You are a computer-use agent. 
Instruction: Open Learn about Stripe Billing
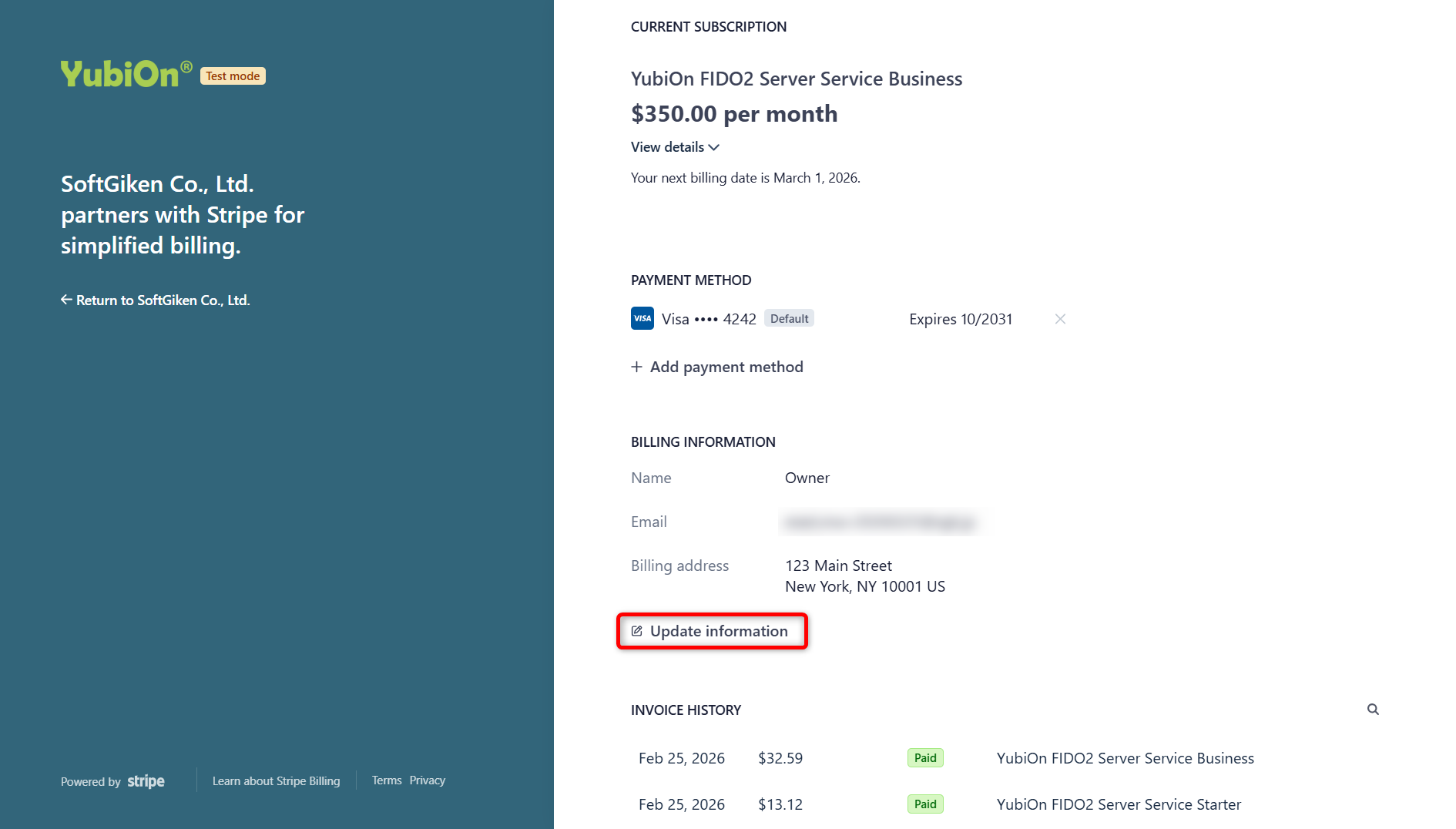click(x=276, y=780)
